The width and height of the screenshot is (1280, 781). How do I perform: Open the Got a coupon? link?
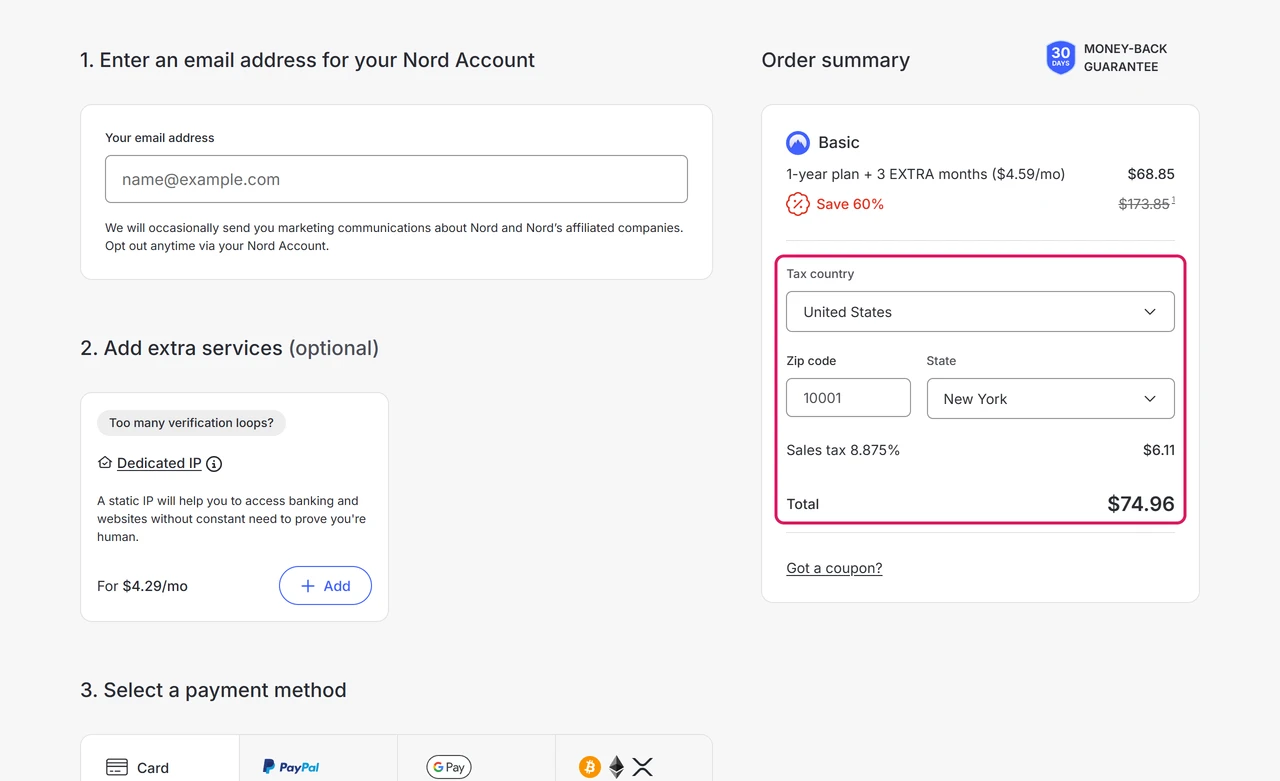click(834, 568)
